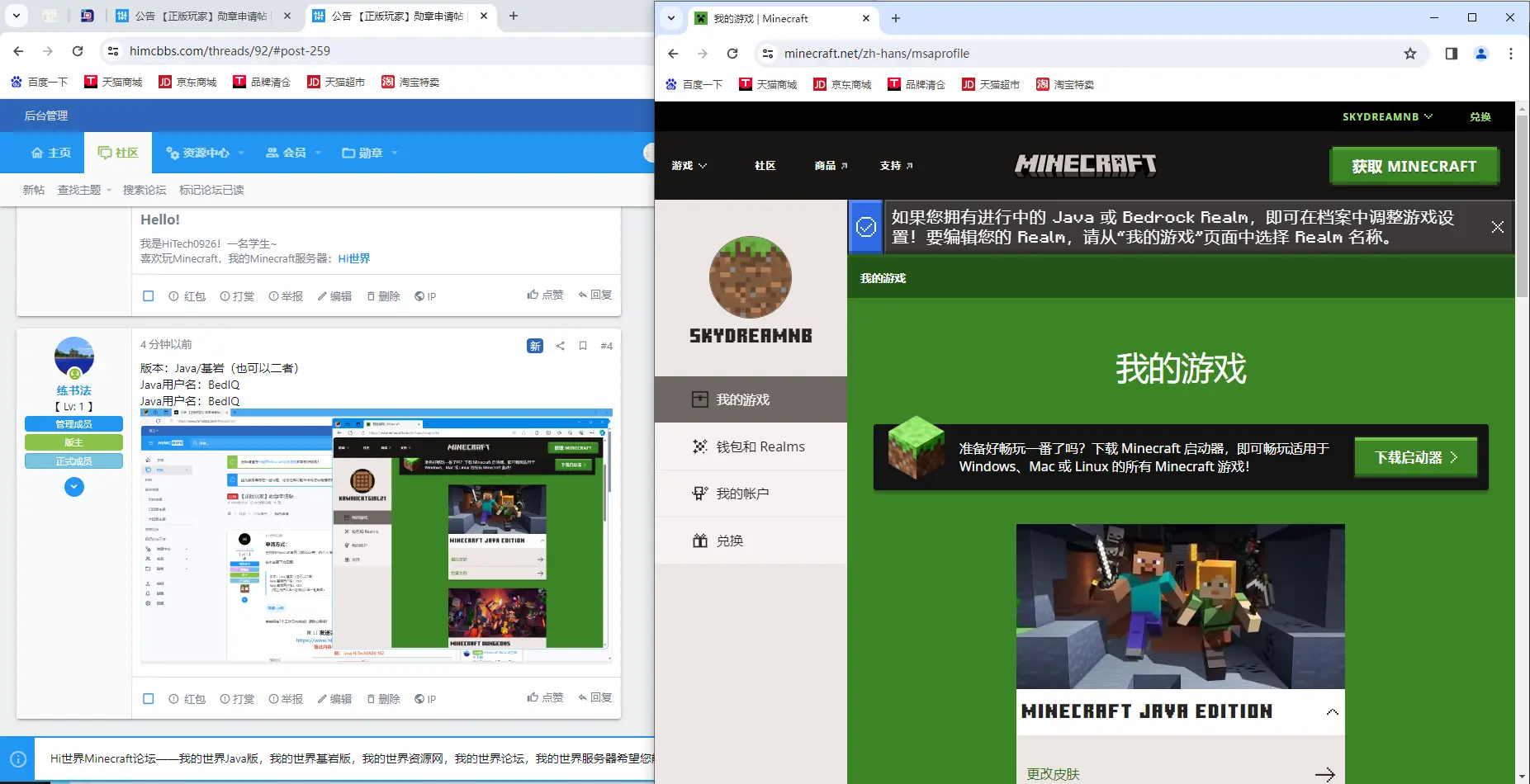1530x784 pixels.
Task: Expand the 游戏 navigation dropdown
Action: [x=688, y=165]
